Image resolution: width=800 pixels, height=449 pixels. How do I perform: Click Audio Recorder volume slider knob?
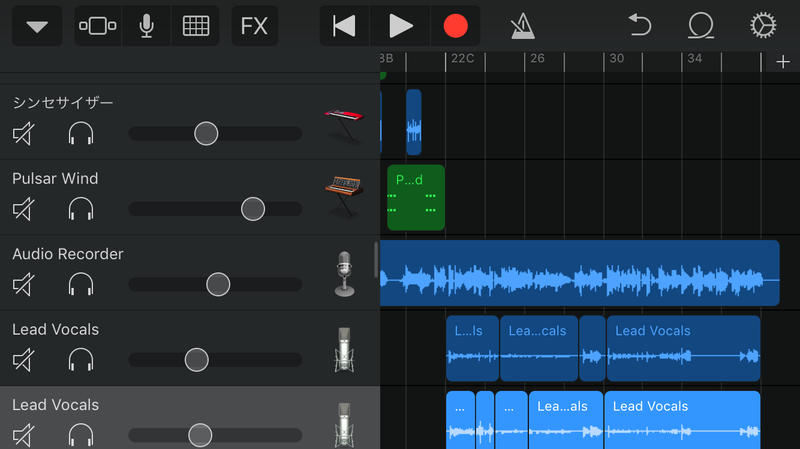point(218,285)
